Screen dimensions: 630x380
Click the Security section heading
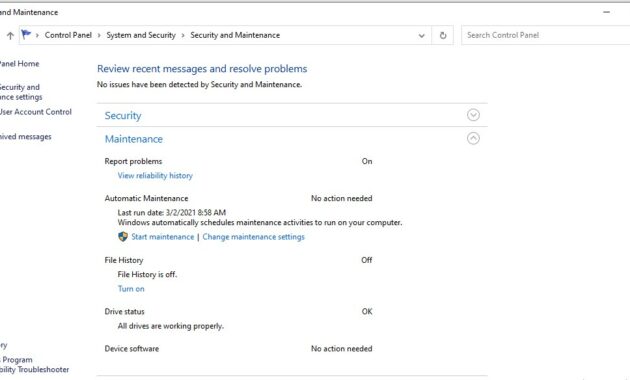pyautogui.click(x=123, y=115)
